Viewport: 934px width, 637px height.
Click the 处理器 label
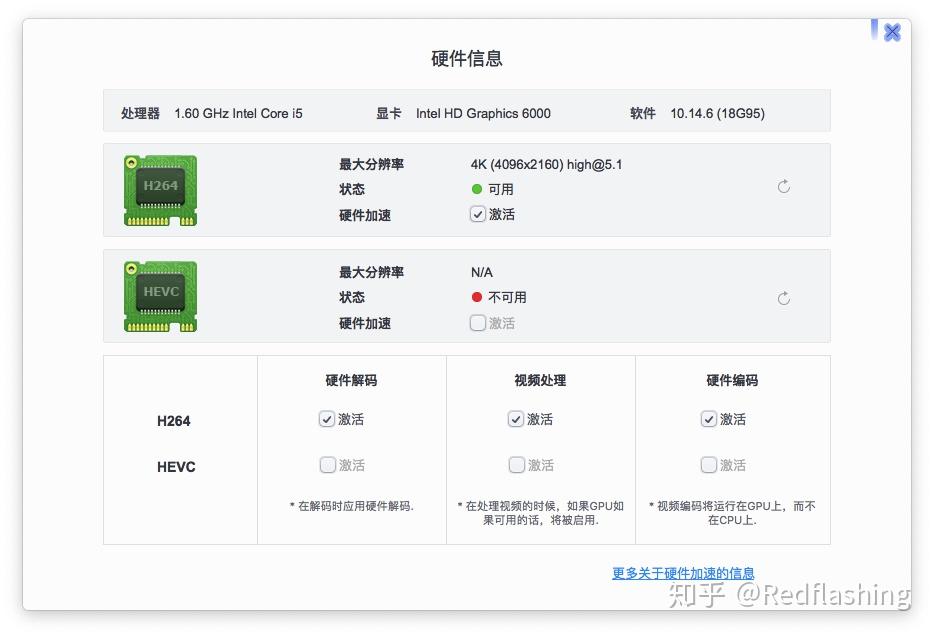coord(140,113)
